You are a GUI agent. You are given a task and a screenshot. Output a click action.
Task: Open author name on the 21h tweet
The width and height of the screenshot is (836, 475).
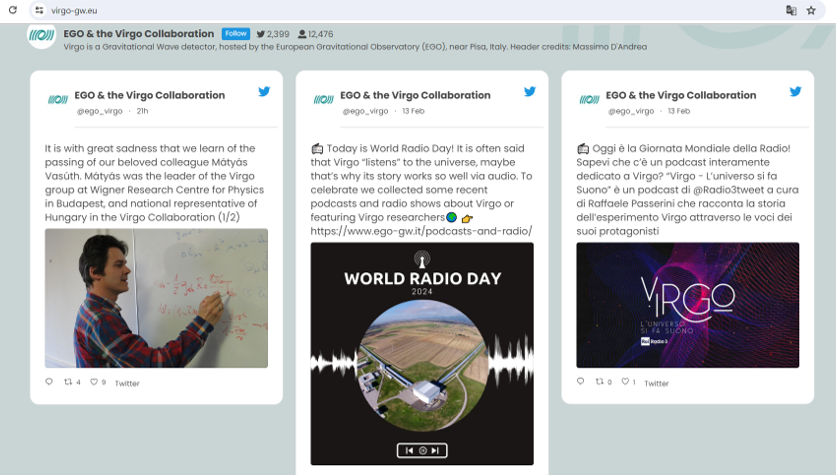(x=150, y=95)
